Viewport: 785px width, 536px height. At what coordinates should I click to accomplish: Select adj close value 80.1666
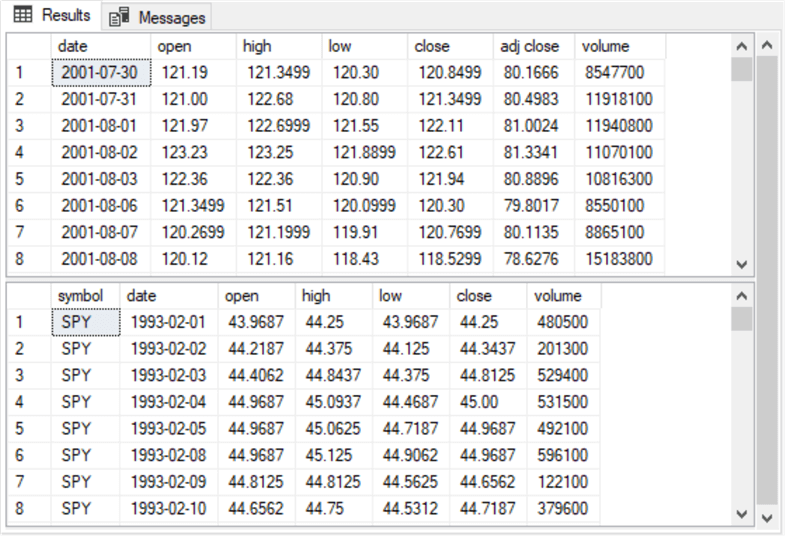click(x=534, y=73)
